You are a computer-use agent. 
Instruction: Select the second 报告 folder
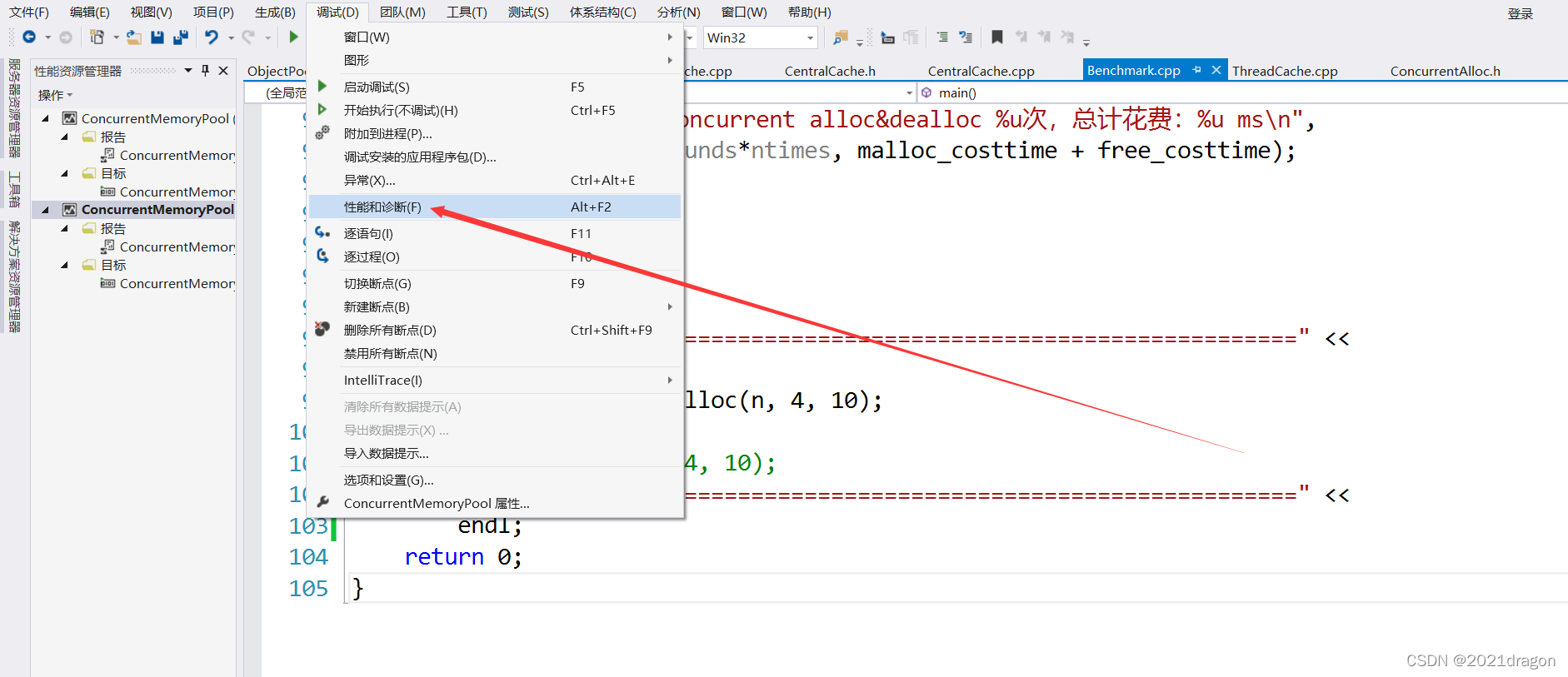[113, 228]
